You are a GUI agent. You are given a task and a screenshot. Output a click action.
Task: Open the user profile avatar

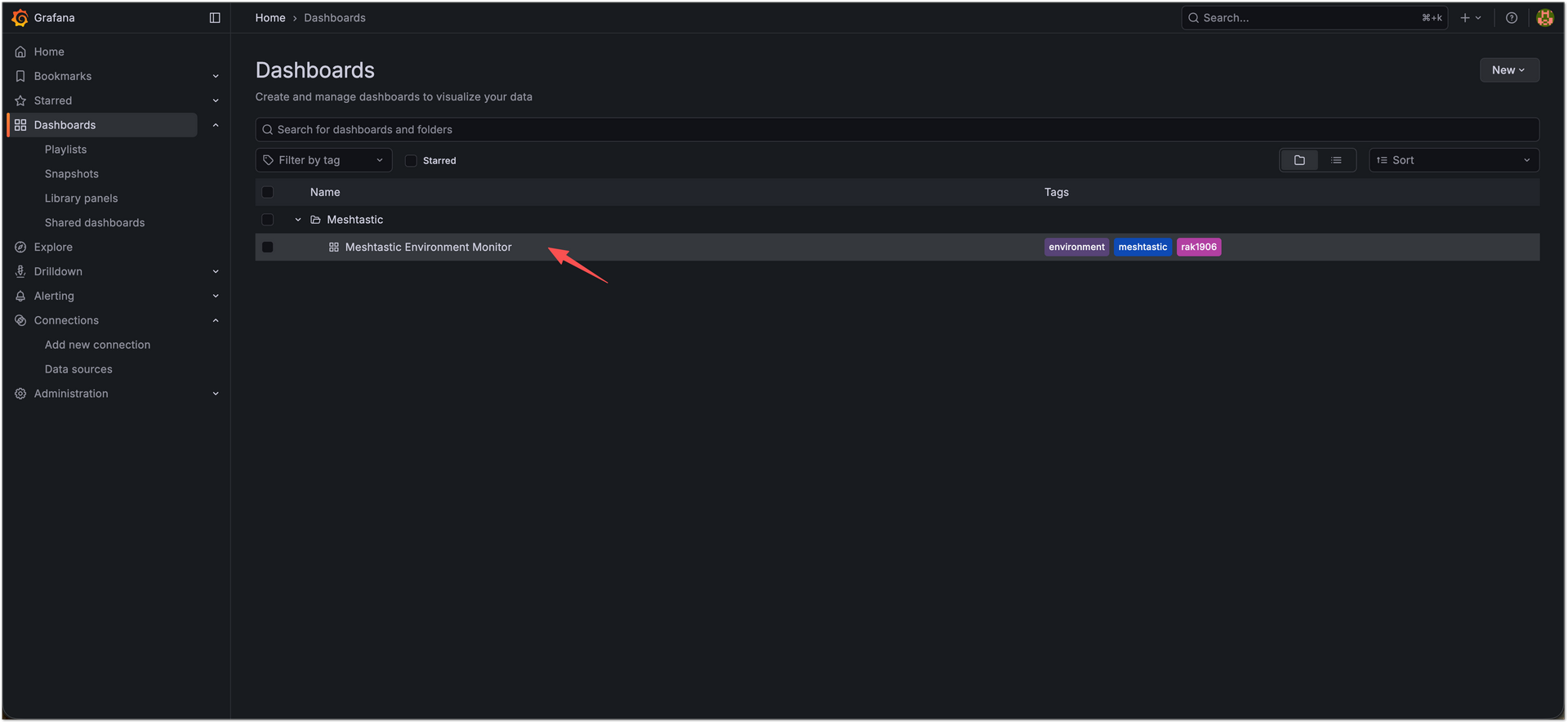coord(1544,18)
